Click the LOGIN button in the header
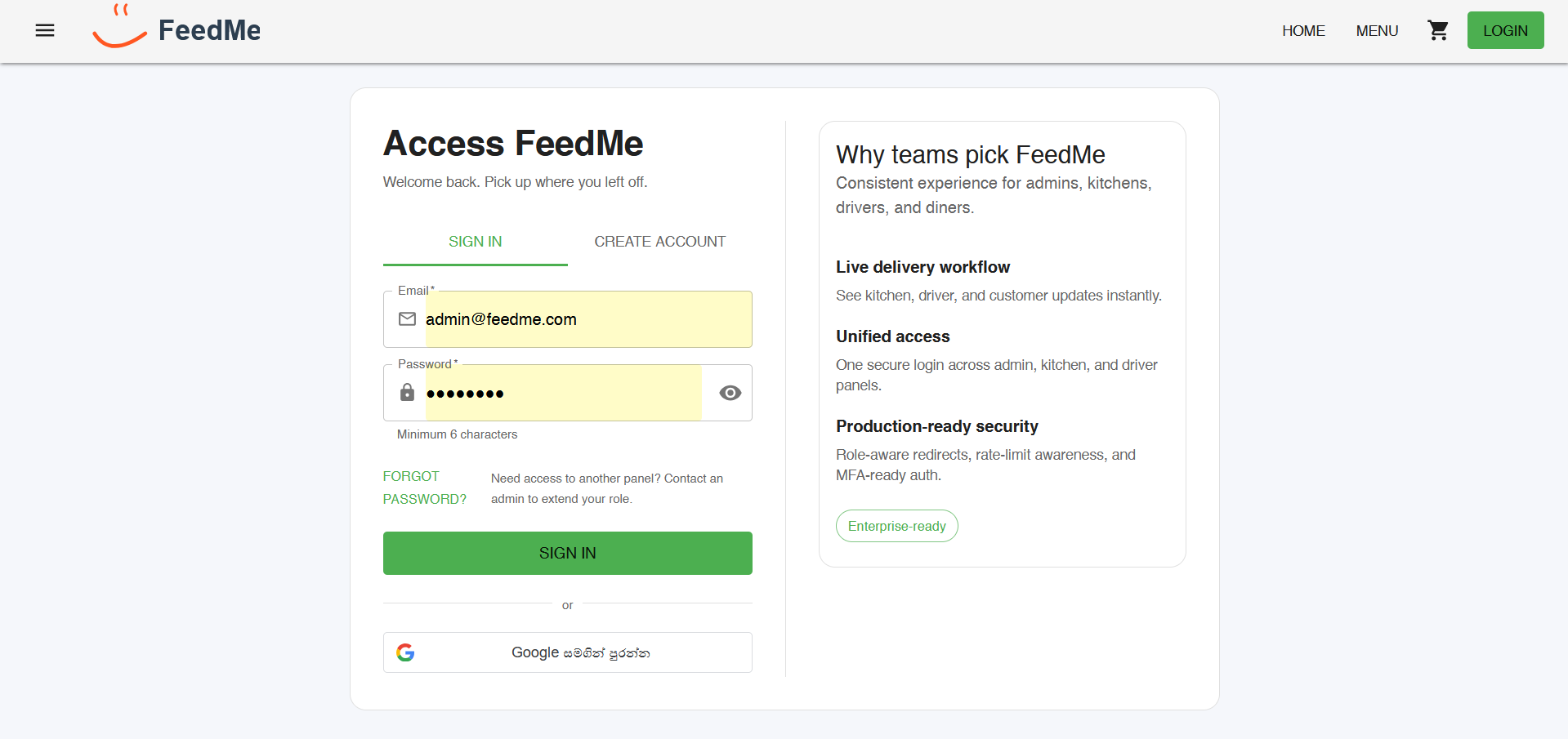 coord(1505,29)
